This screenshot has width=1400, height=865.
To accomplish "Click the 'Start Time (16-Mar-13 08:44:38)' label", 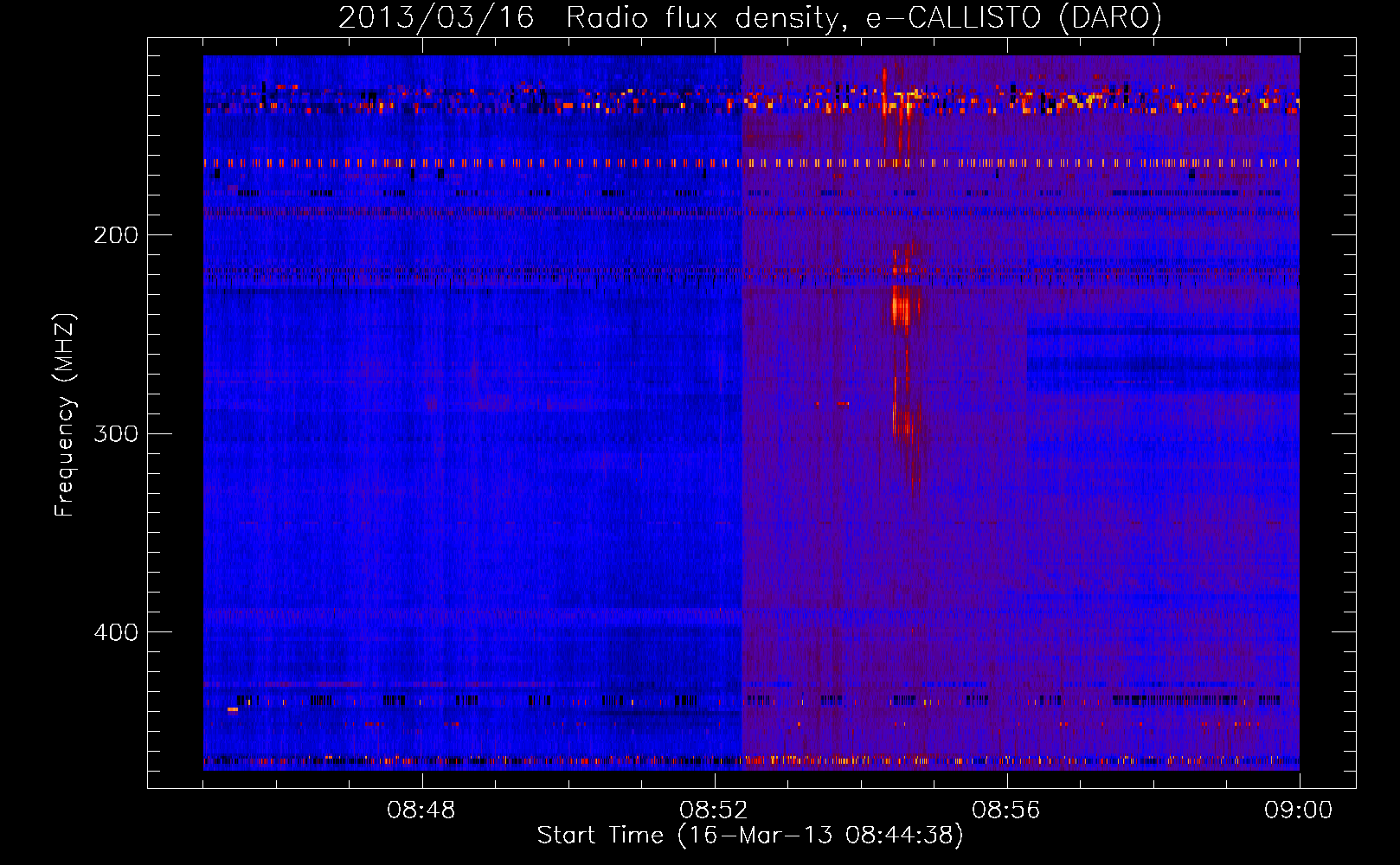I will pyautogui.click(x=749, y=836).
